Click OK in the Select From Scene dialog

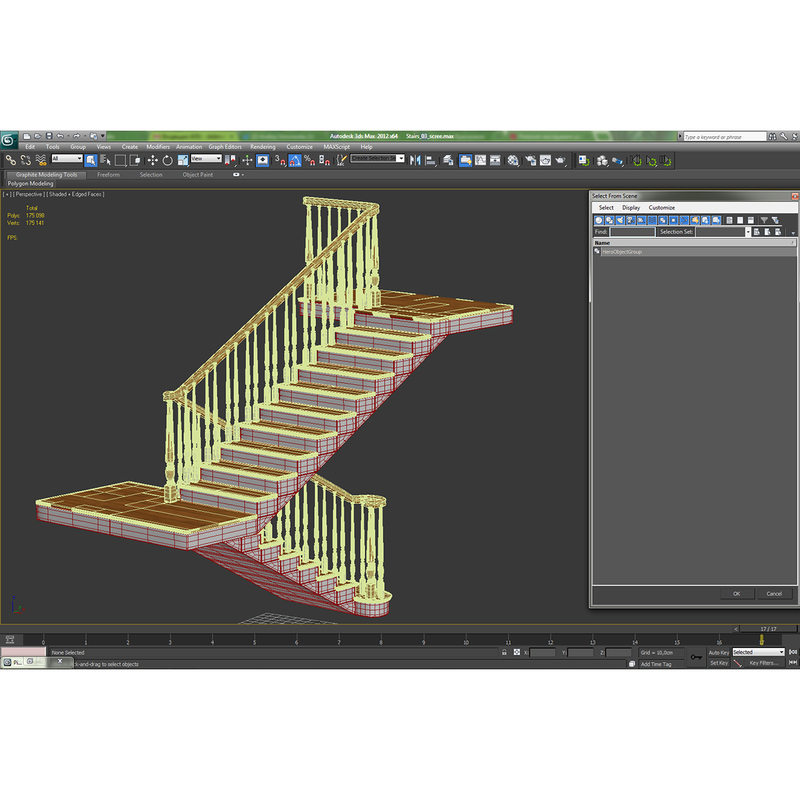735,593
